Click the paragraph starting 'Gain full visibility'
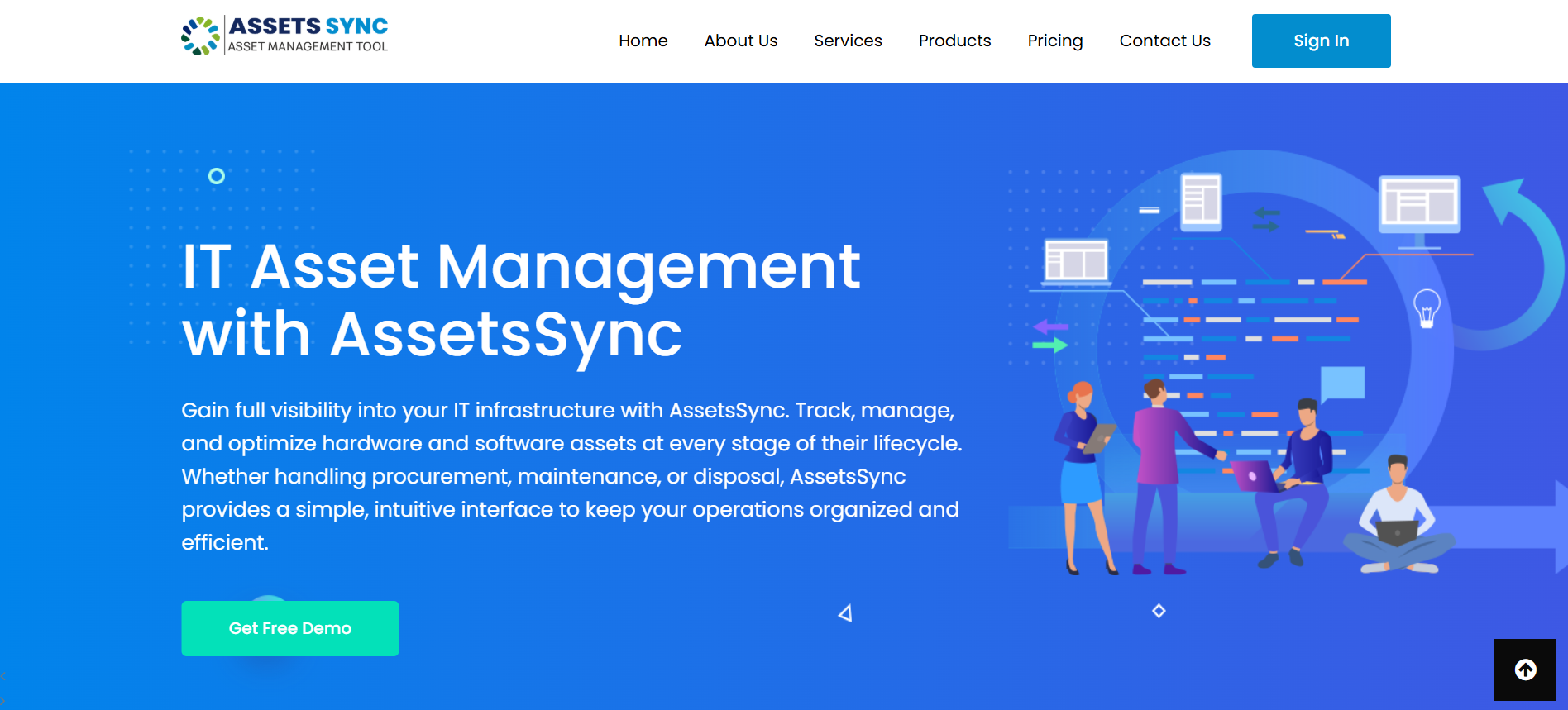 (x=572, y=476)
